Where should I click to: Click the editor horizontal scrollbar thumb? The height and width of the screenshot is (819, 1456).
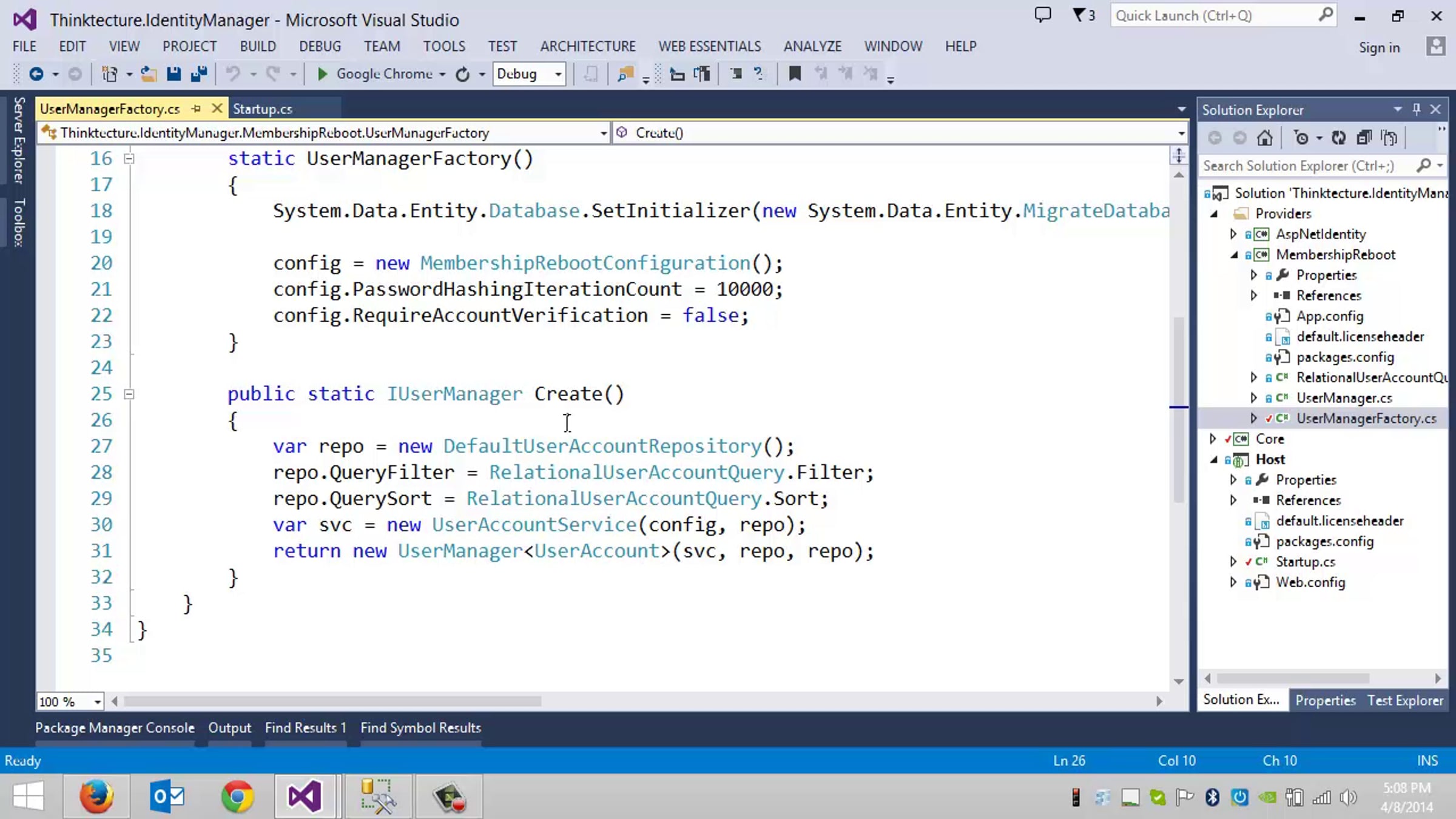pyautogui.click(x=332, y=702)
